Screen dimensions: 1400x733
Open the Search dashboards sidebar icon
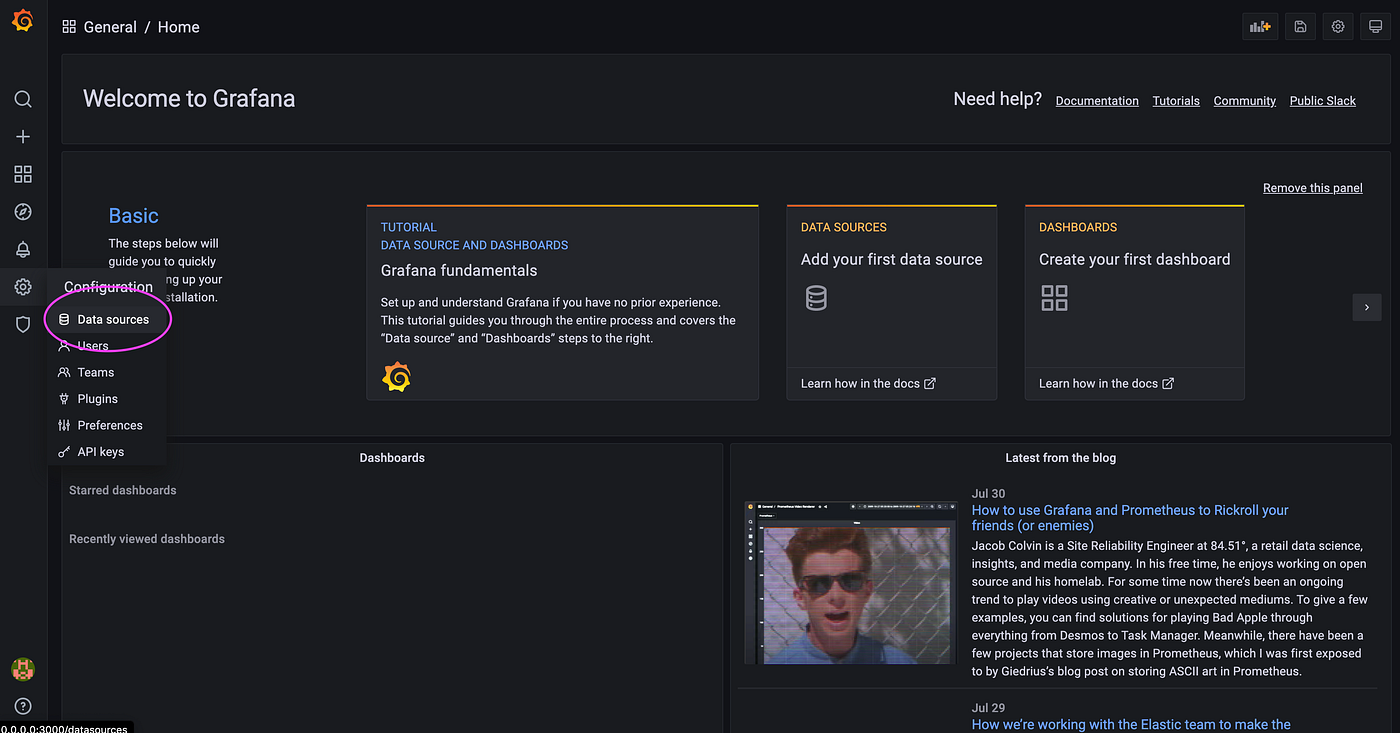[x=23, y=99]
